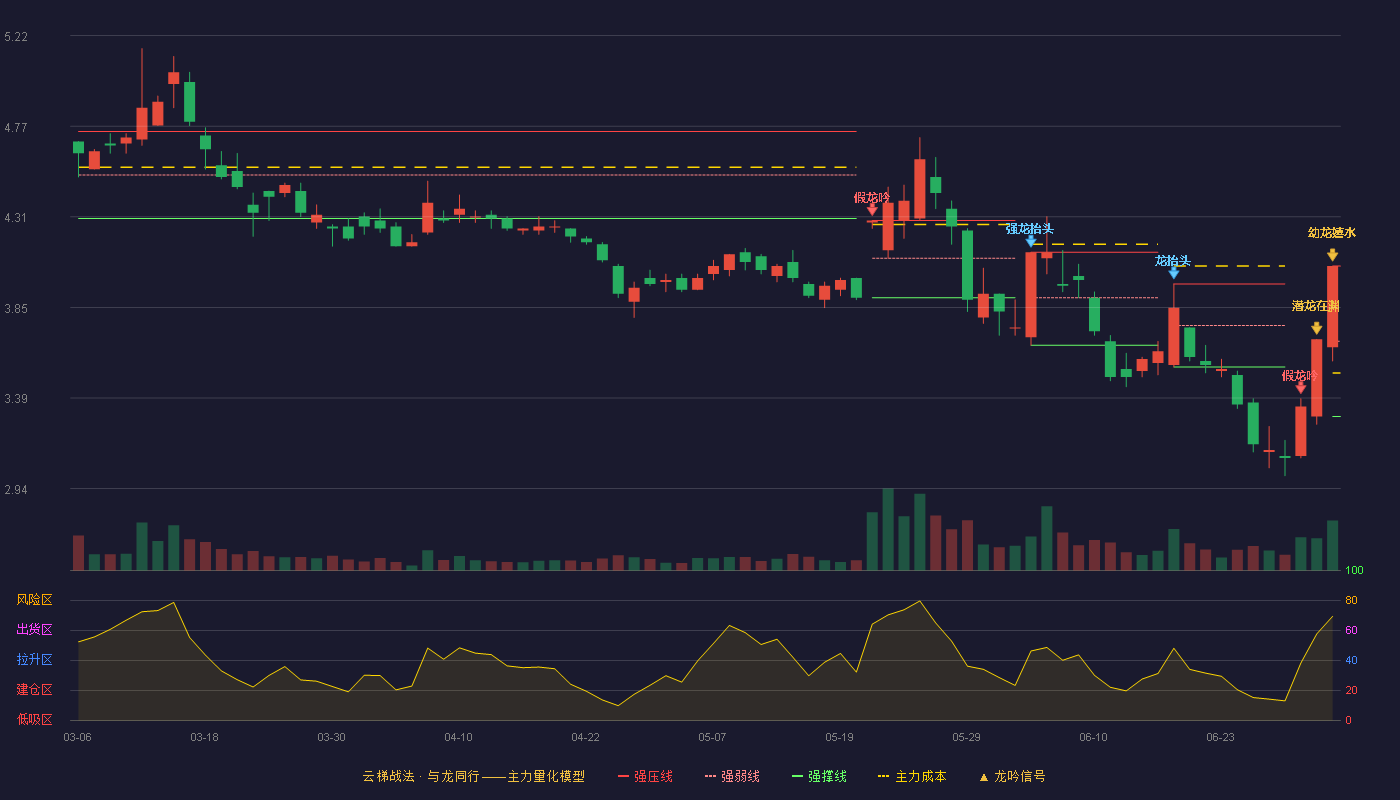Click the 假龙吟 red arrow near 05-19

[x=872, y=209]
